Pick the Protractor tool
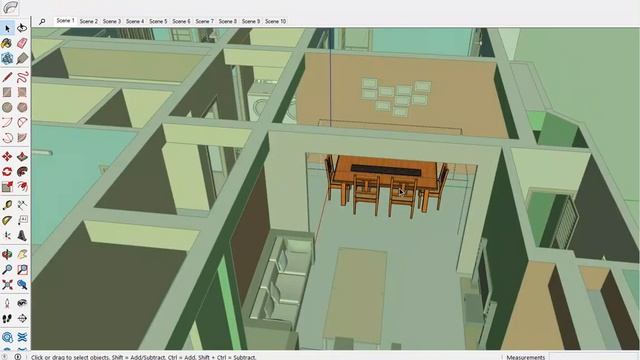This screenshot has width=640, height=360. (7, 220)
